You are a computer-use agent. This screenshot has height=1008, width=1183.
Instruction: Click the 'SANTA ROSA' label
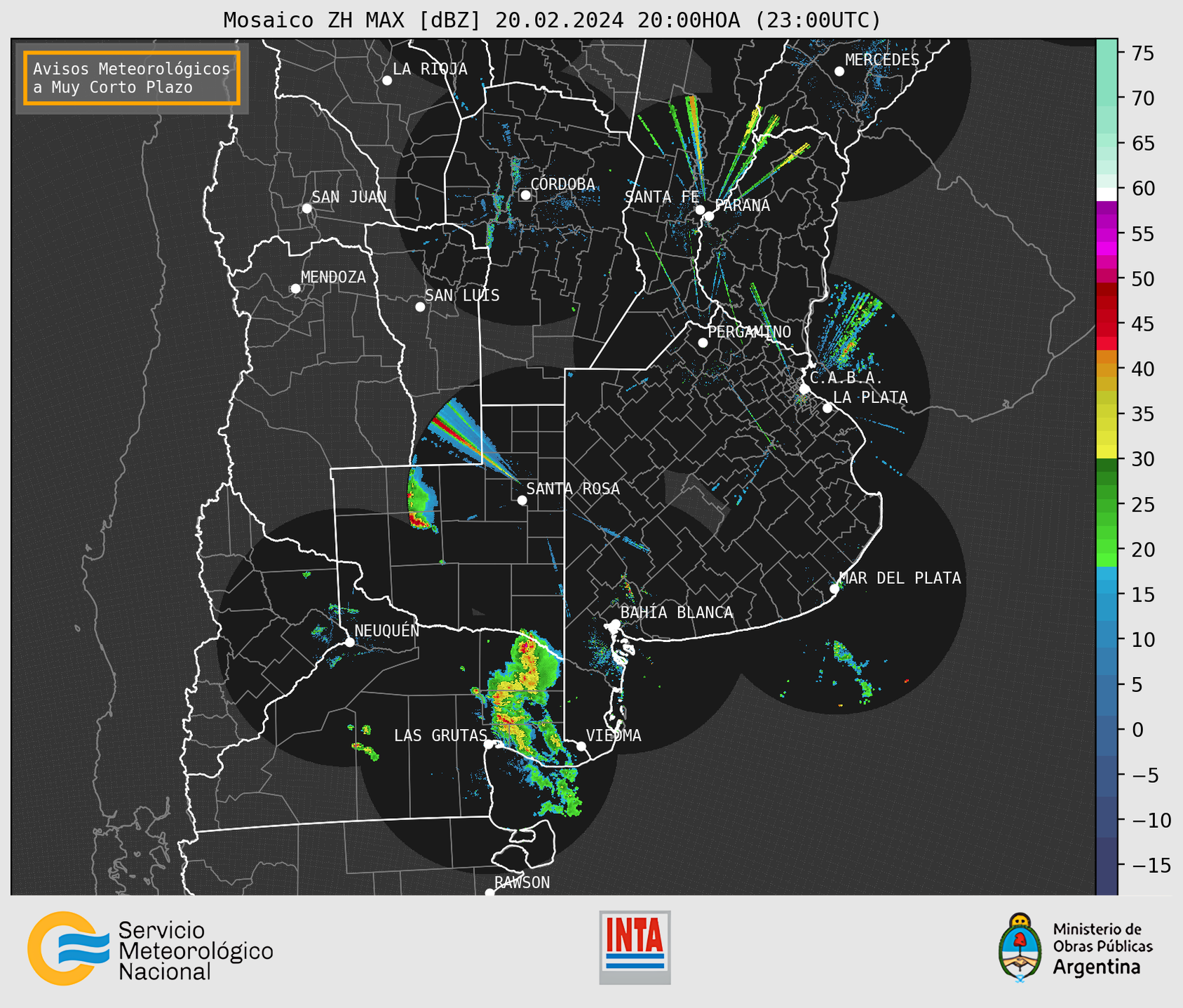[573, 489]
